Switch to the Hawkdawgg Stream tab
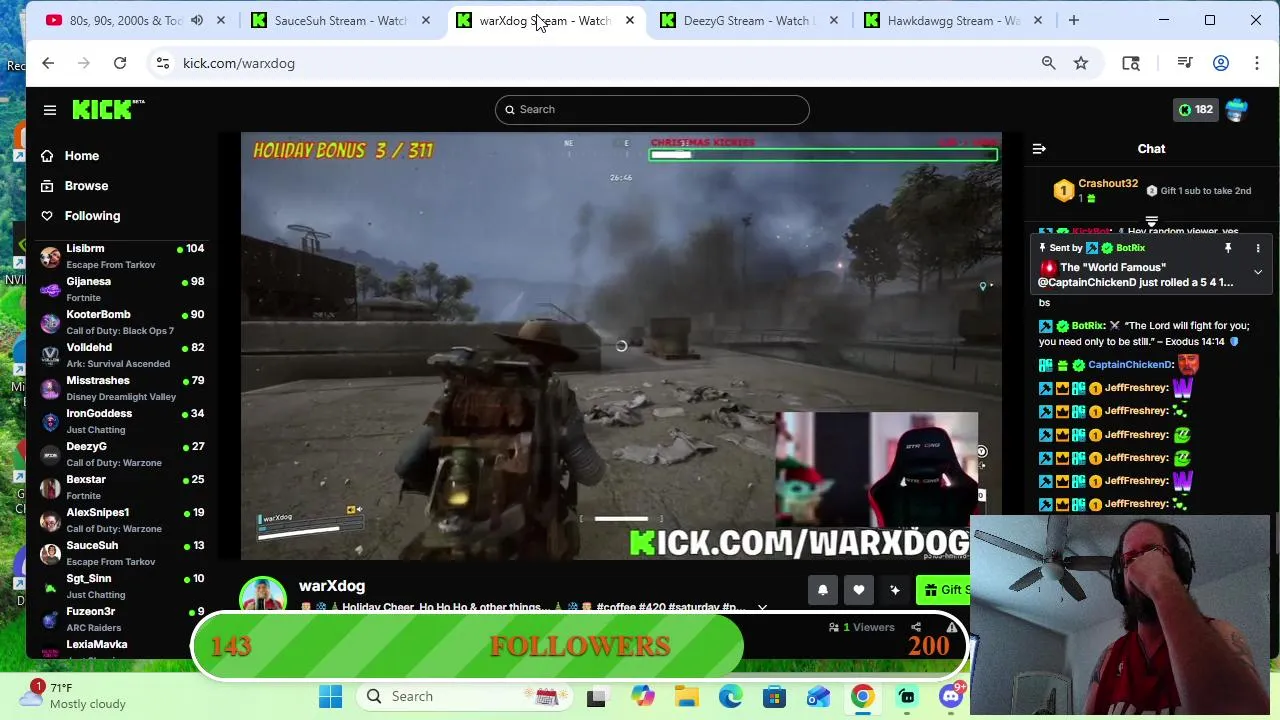 [x=953, y=20]
